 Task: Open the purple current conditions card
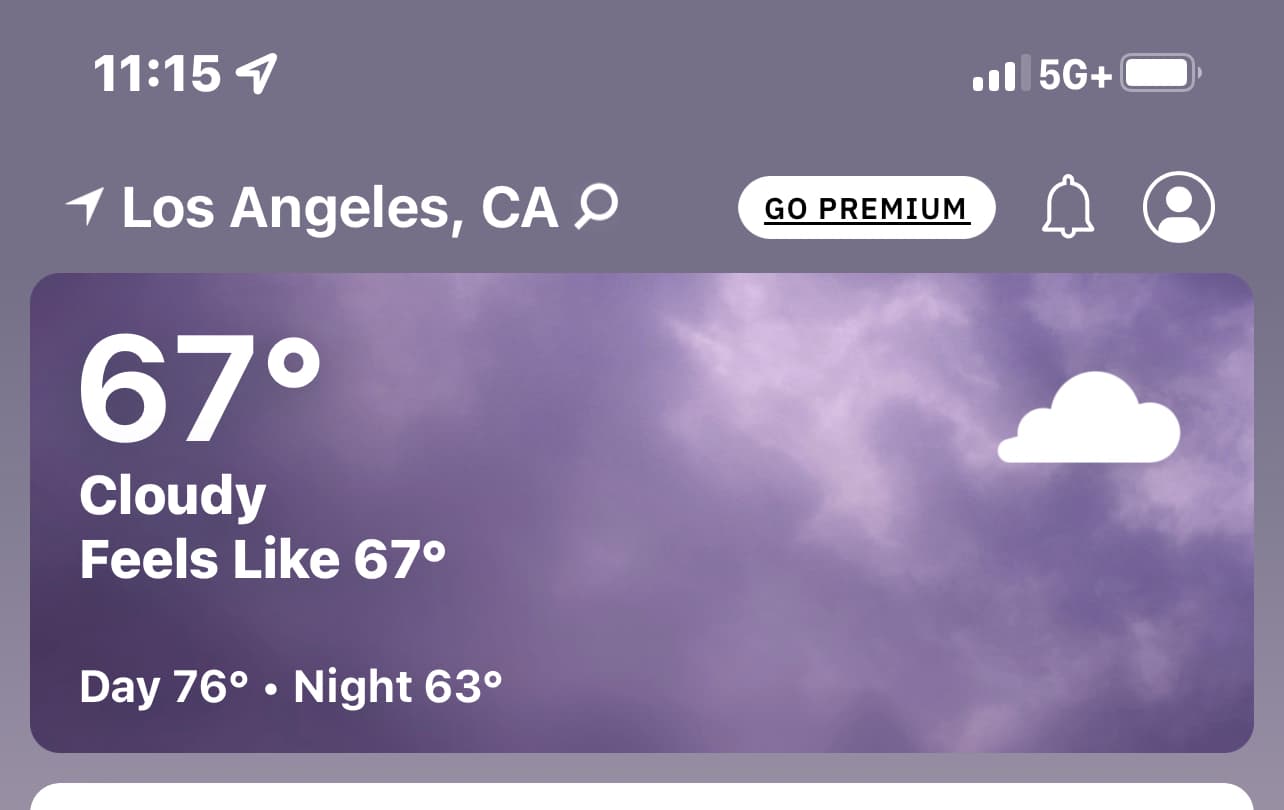[x=642, y=512]
